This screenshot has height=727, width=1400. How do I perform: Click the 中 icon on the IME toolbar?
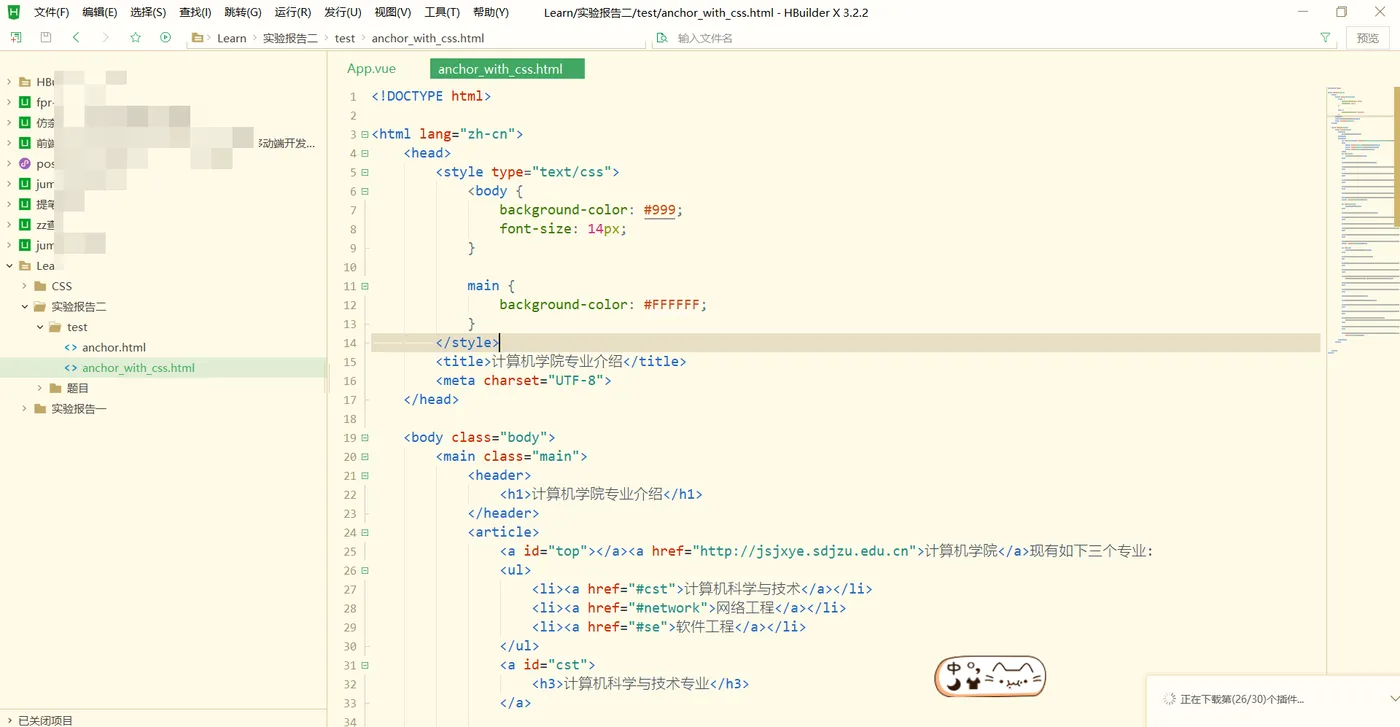(x=954, y=669)
